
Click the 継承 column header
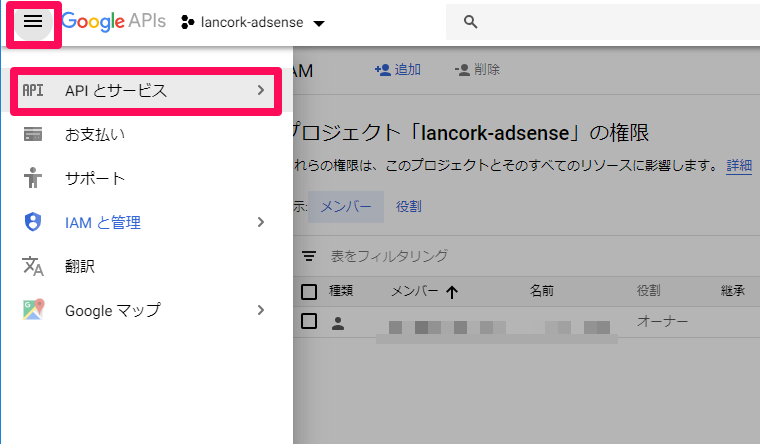733,291
